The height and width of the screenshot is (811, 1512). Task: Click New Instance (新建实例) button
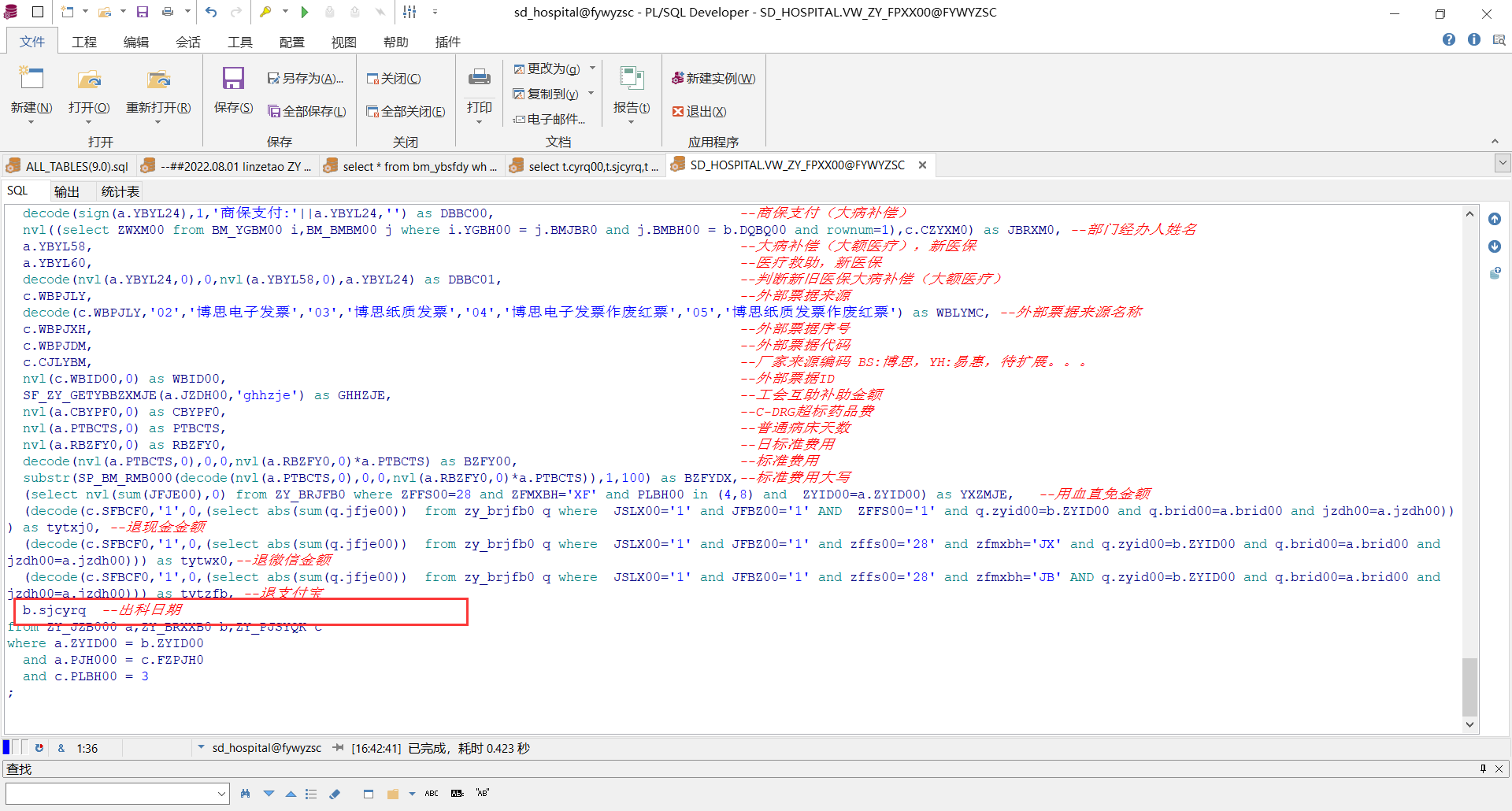click(x=713, y=79)
